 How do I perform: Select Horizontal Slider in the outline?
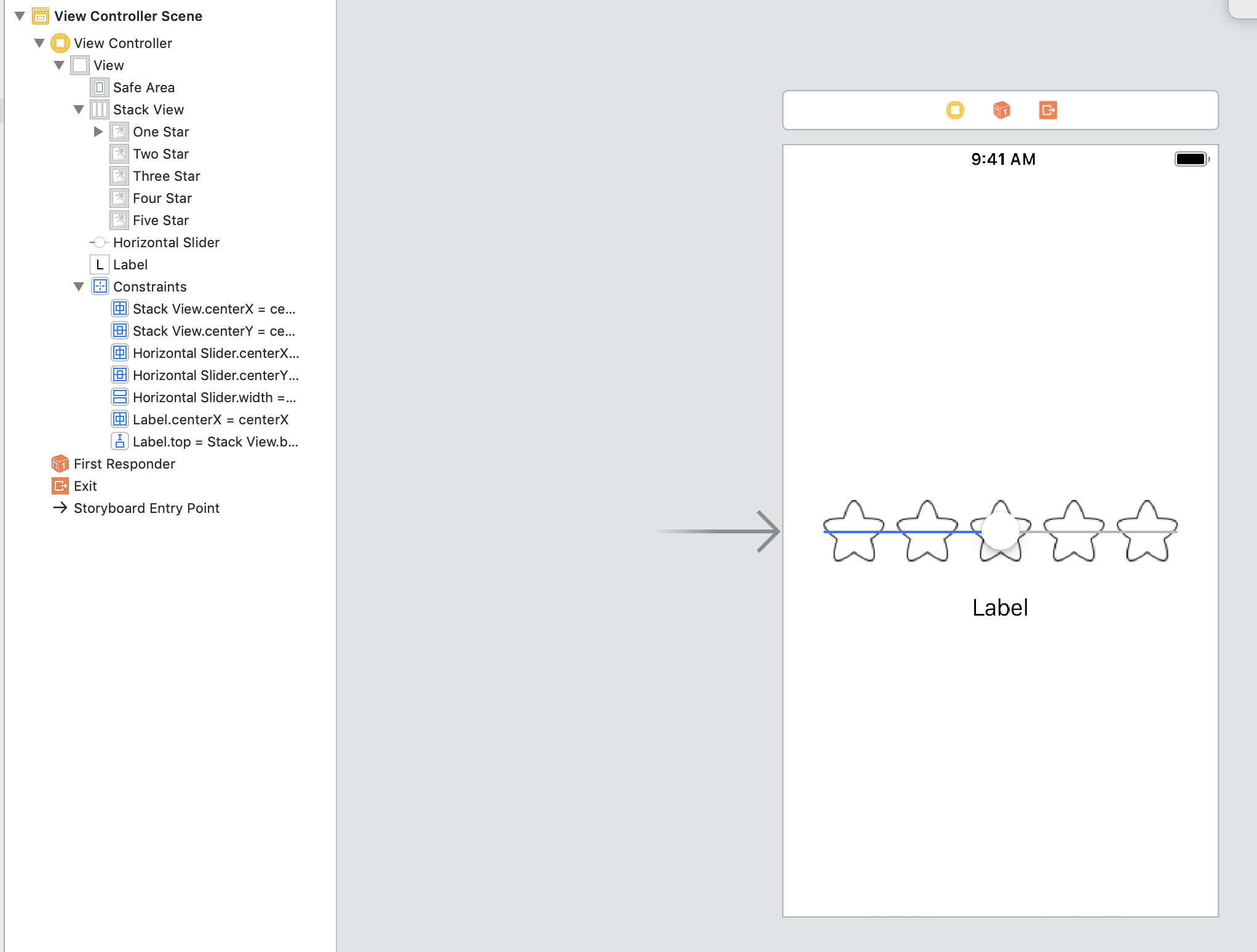pyautogui.click(x=165, y=242)
